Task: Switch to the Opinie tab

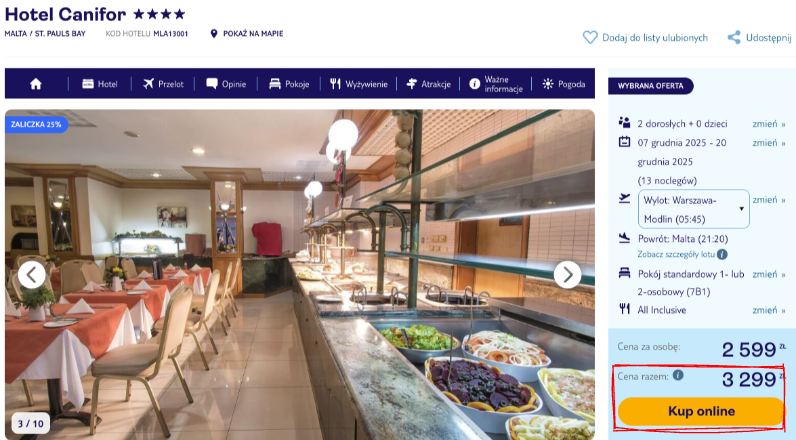Action: (226, 84)
